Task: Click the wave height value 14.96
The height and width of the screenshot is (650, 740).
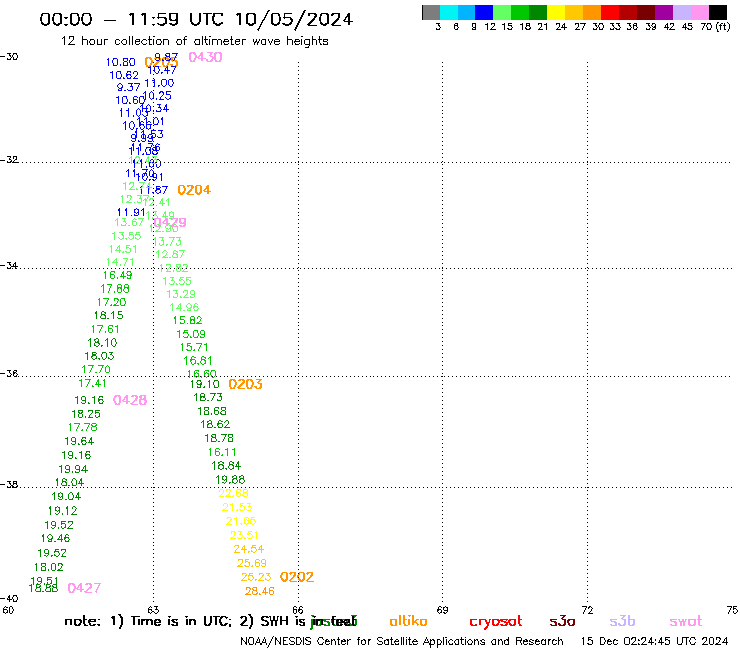Action: 185,307
